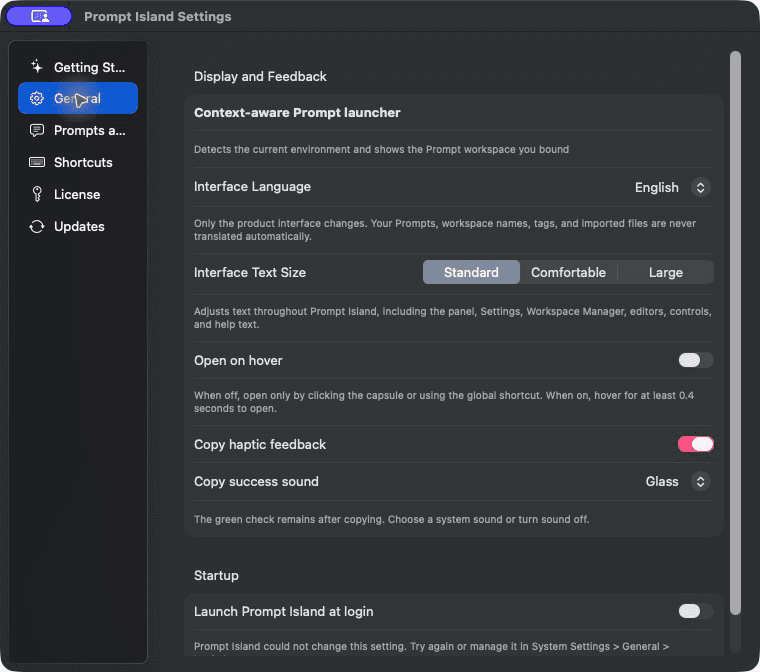Click the 'green check remains after copying' note
Screen dimensions: 760x672
coord(392,519)
